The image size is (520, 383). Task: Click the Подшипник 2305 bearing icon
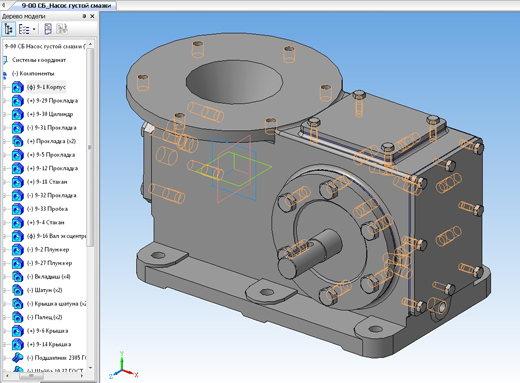tap(17, 358)
